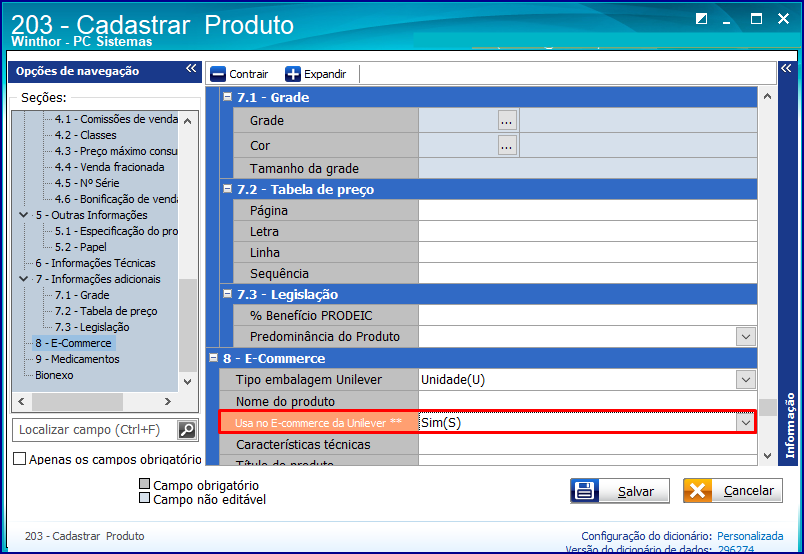Select 4.2 - Classes in tree

[86, 135]
